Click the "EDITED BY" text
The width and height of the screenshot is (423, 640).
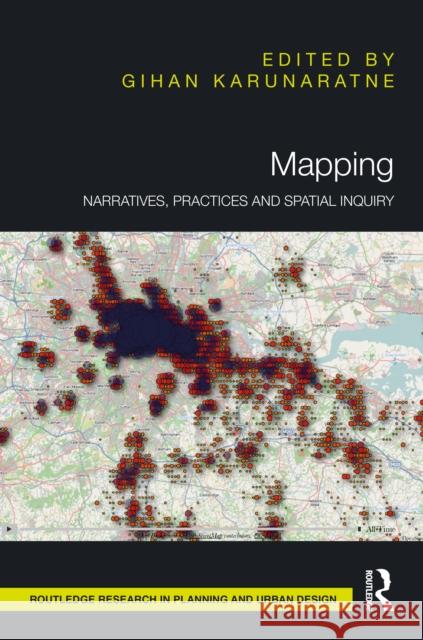pos(329,60)
